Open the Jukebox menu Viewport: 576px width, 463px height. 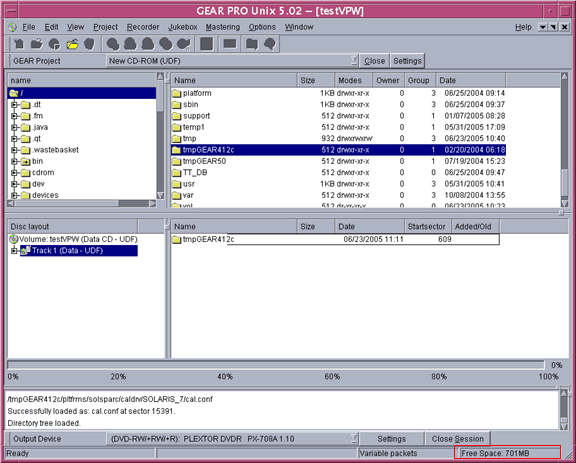pos(183,27)
